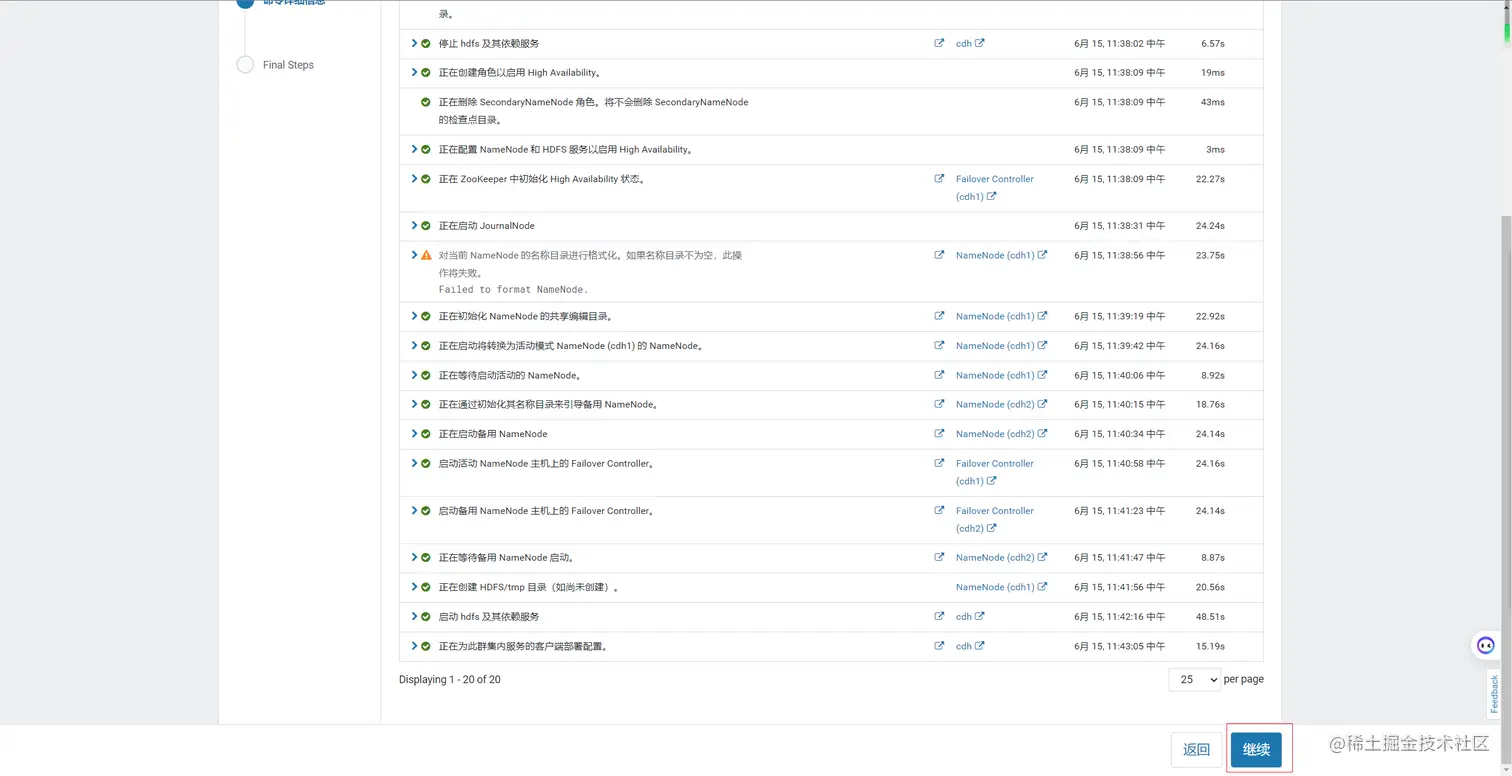This screenshot has height=776, width=1512.
Task: Open Failover Controller (cdh1) link in ZooKeeper row
Action: pyautogui.click(x=995, y=188)
